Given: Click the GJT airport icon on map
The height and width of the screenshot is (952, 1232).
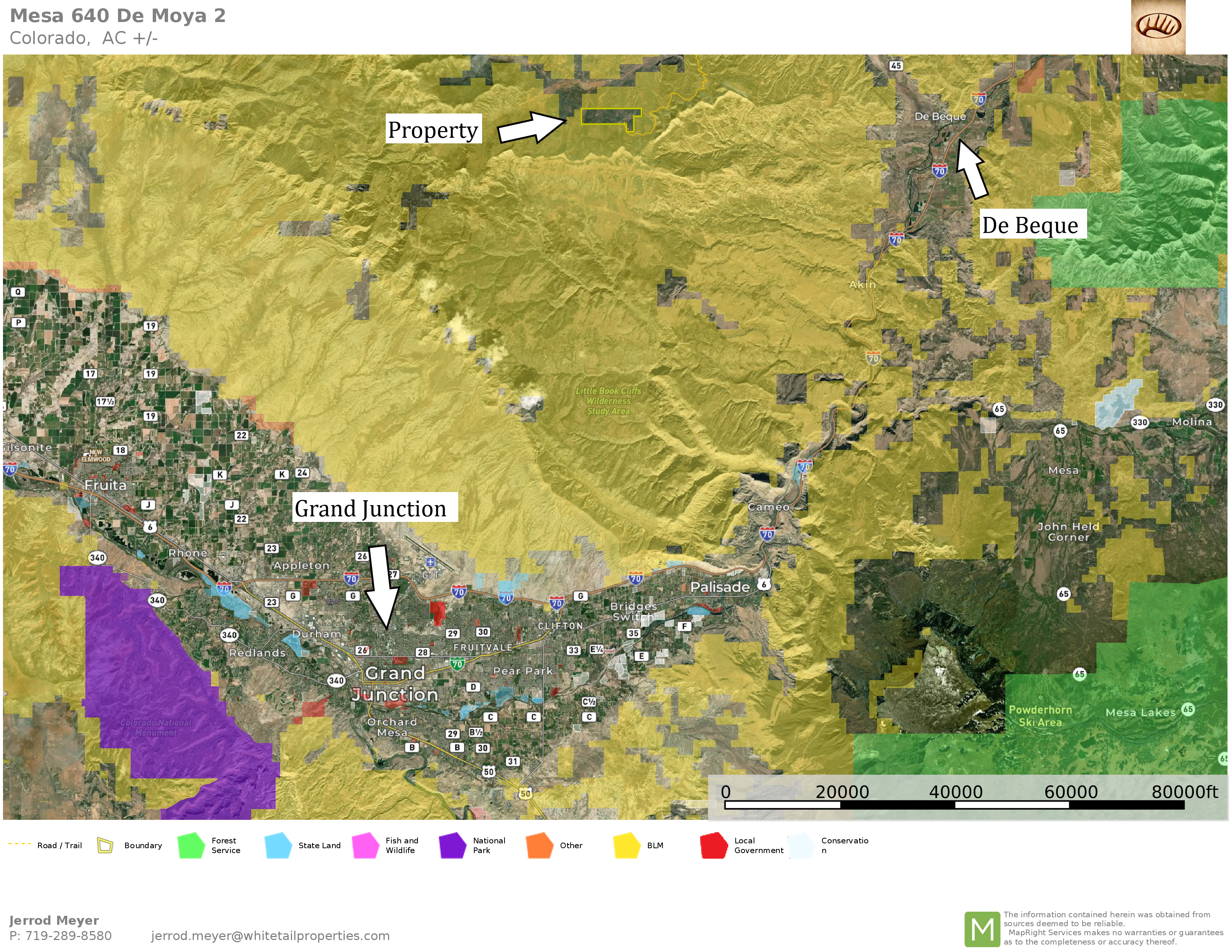Looking at the screenshot, I should (x=431, y=562).
